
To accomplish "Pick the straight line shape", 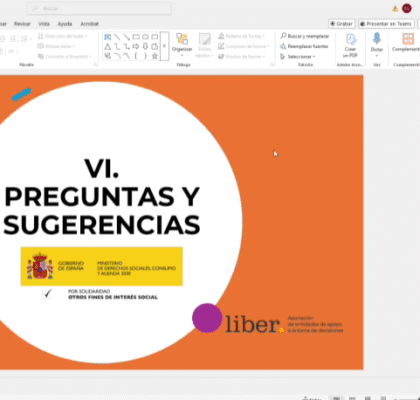I will pos(117,37).
